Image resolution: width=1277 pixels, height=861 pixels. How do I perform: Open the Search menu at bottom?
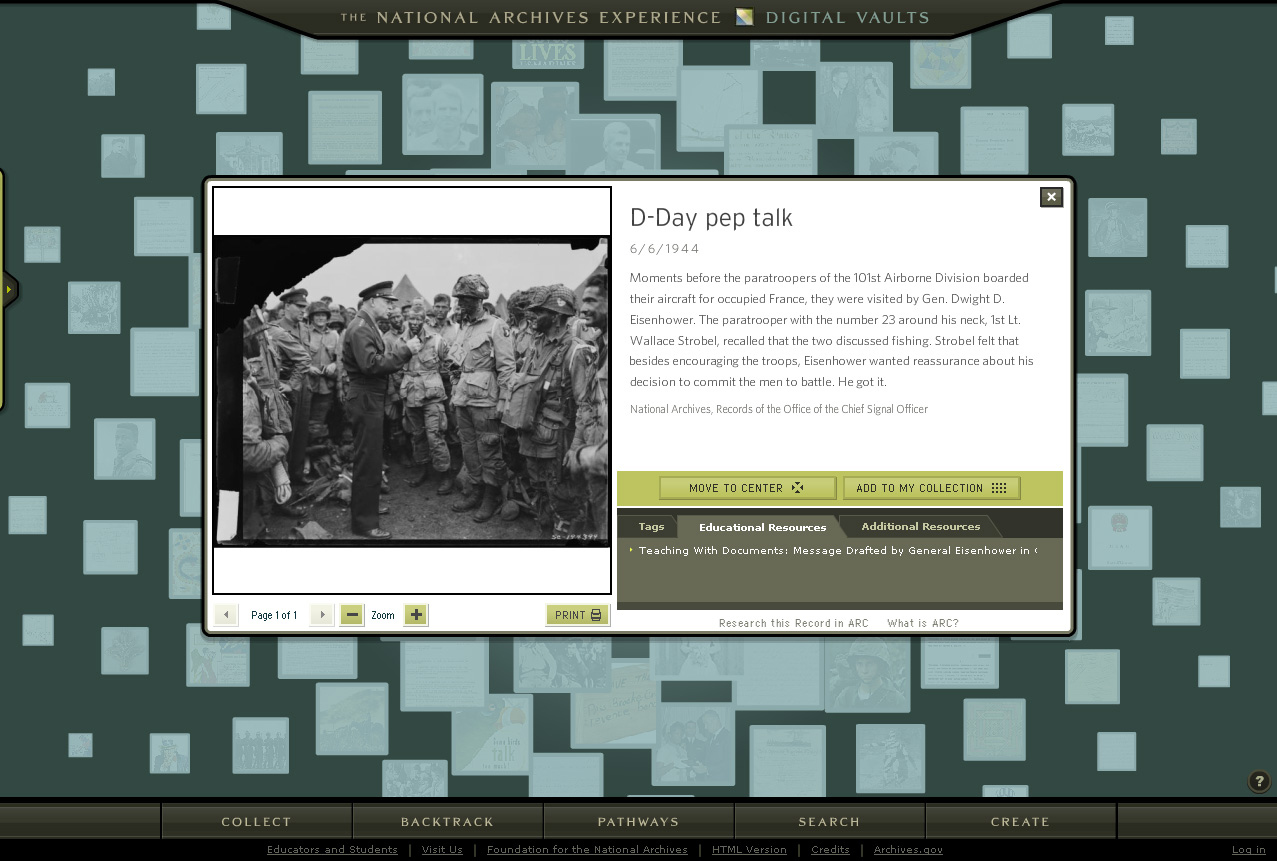click(829, 822)
